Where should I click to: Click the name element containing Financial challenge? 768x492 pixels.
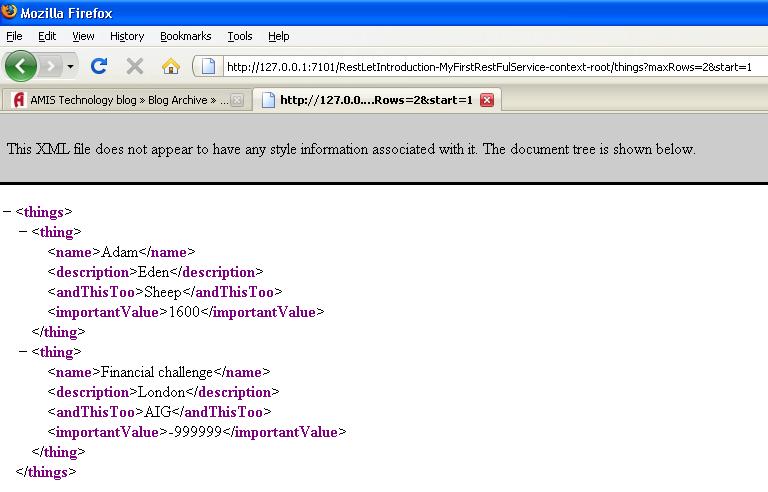click(x=159, y=372)
